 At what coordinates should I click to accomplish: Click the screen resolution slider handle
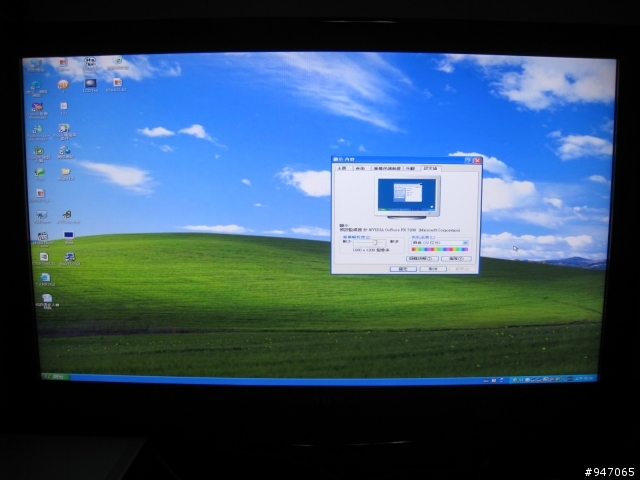(375, 242)
